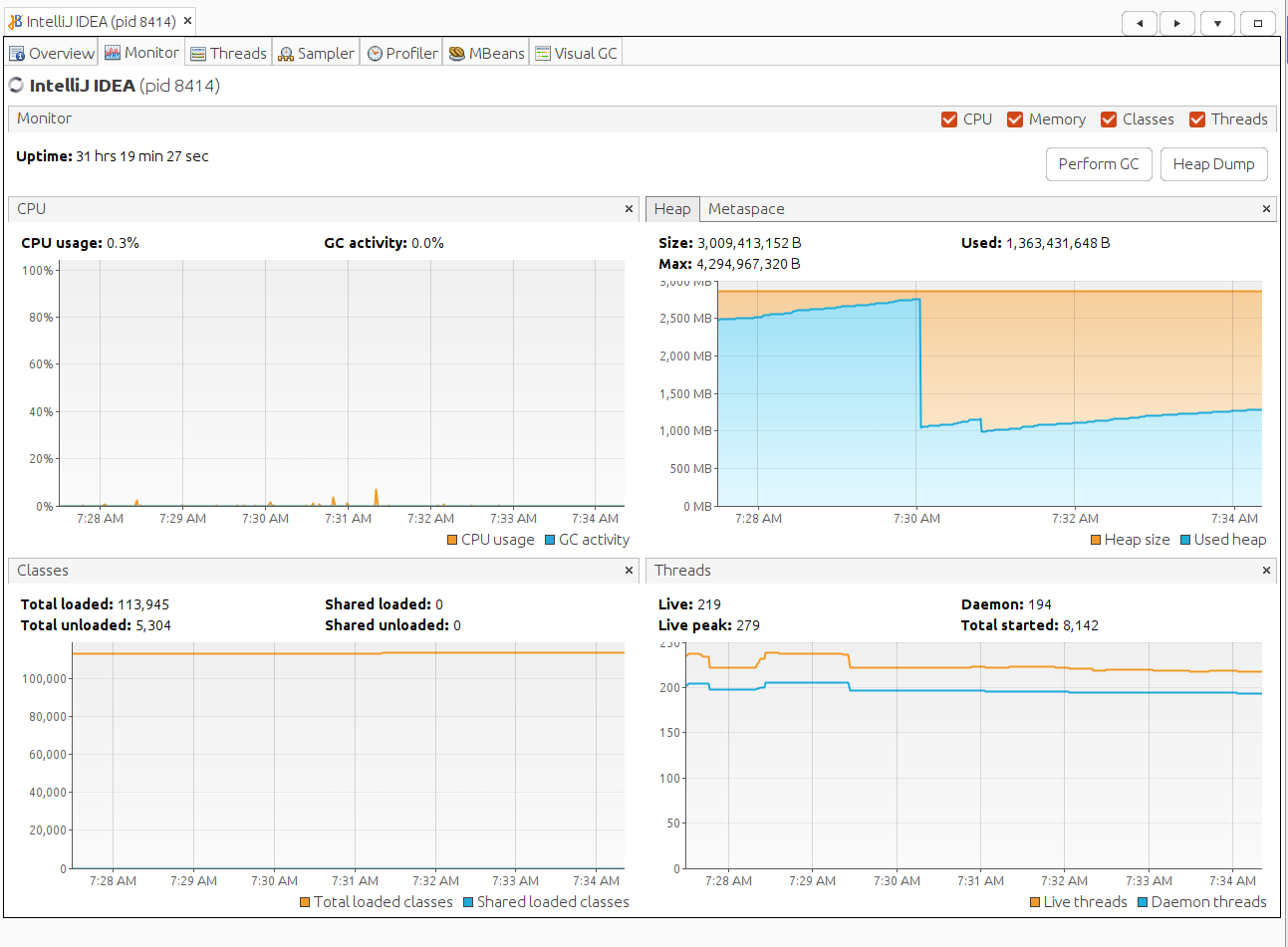Click the Total loaded classes legend swatch
The height and width of the screenshot is (947, 1288).
305,902
